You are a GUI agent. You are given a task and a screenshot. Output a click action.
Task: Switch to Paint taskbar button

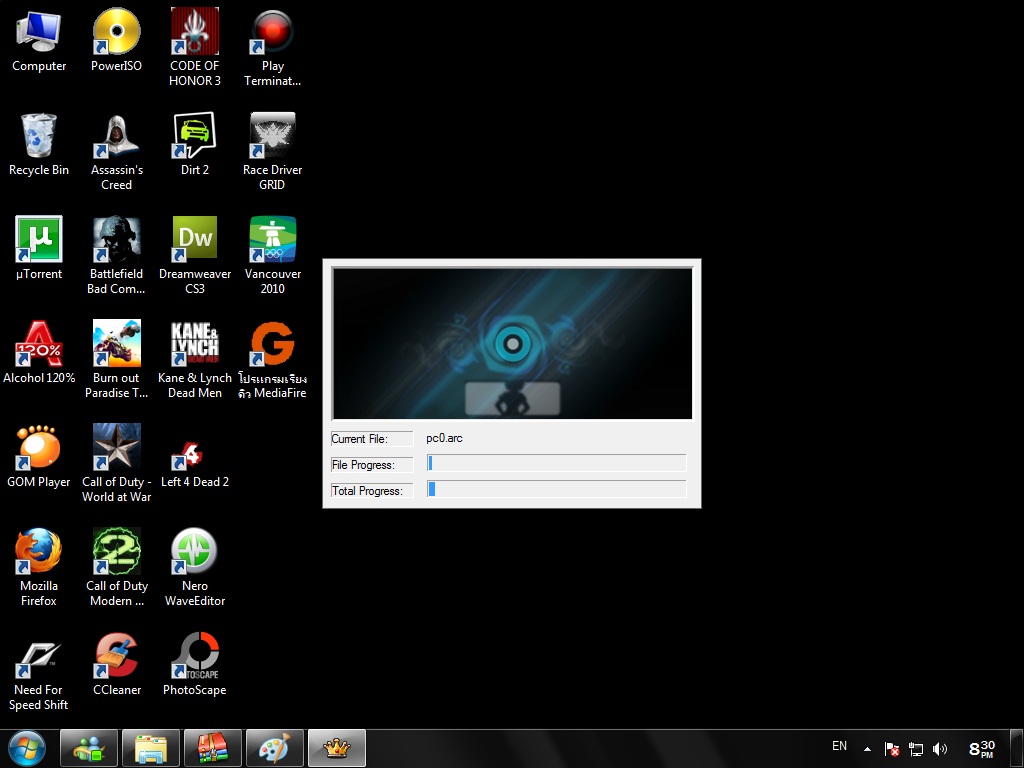275,748
